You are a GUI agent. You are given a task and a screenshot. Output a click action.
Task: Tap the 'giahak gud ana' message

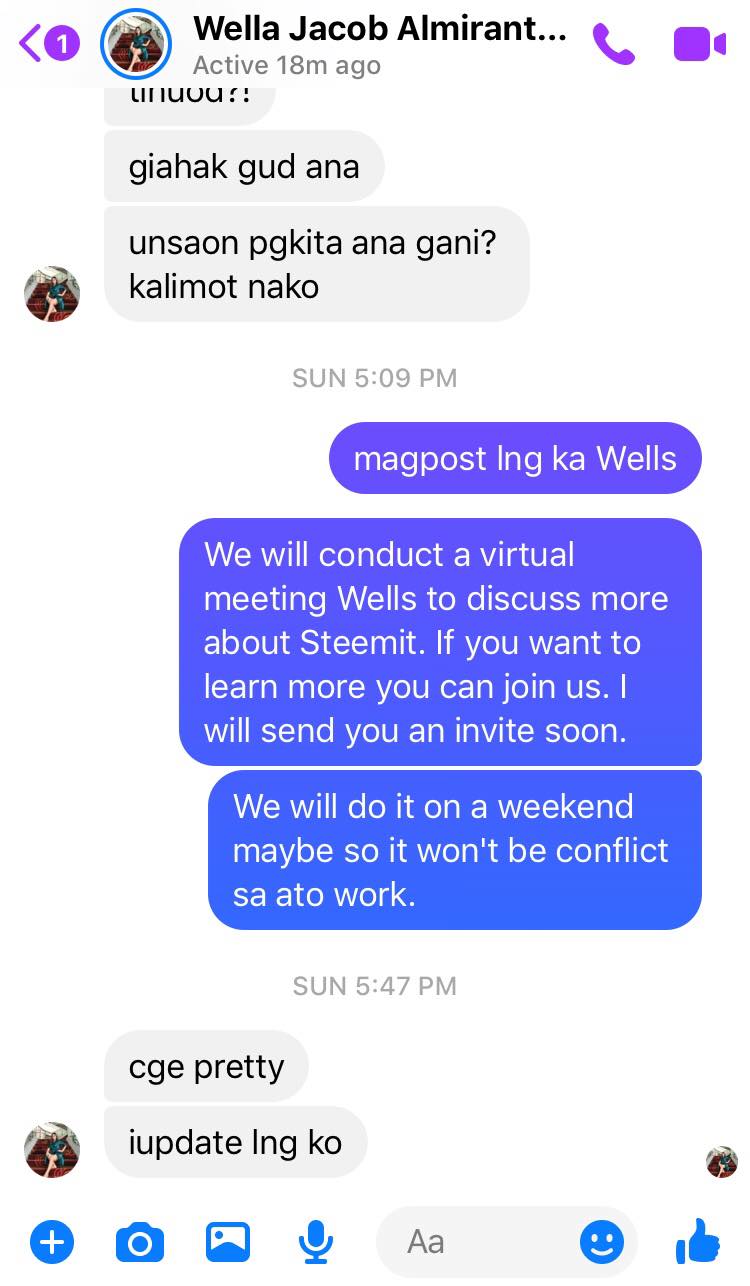(244, 166)
